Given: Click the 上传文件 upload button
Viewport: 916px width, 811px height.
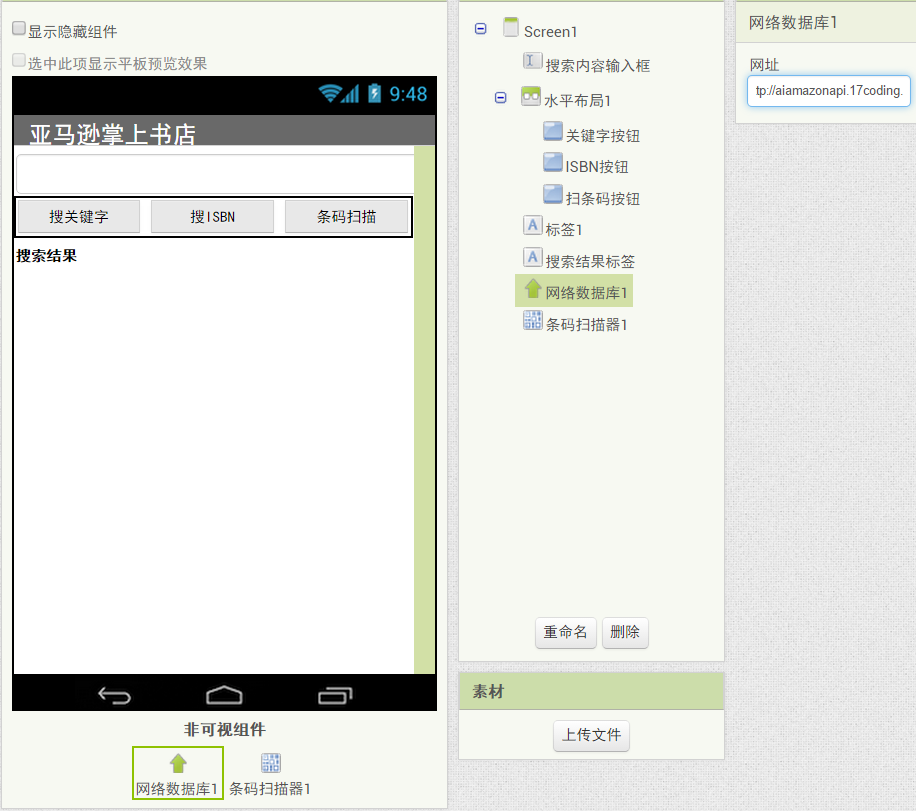Looking at the screenshot, I should pyautogui.click(x=591, y=735).
